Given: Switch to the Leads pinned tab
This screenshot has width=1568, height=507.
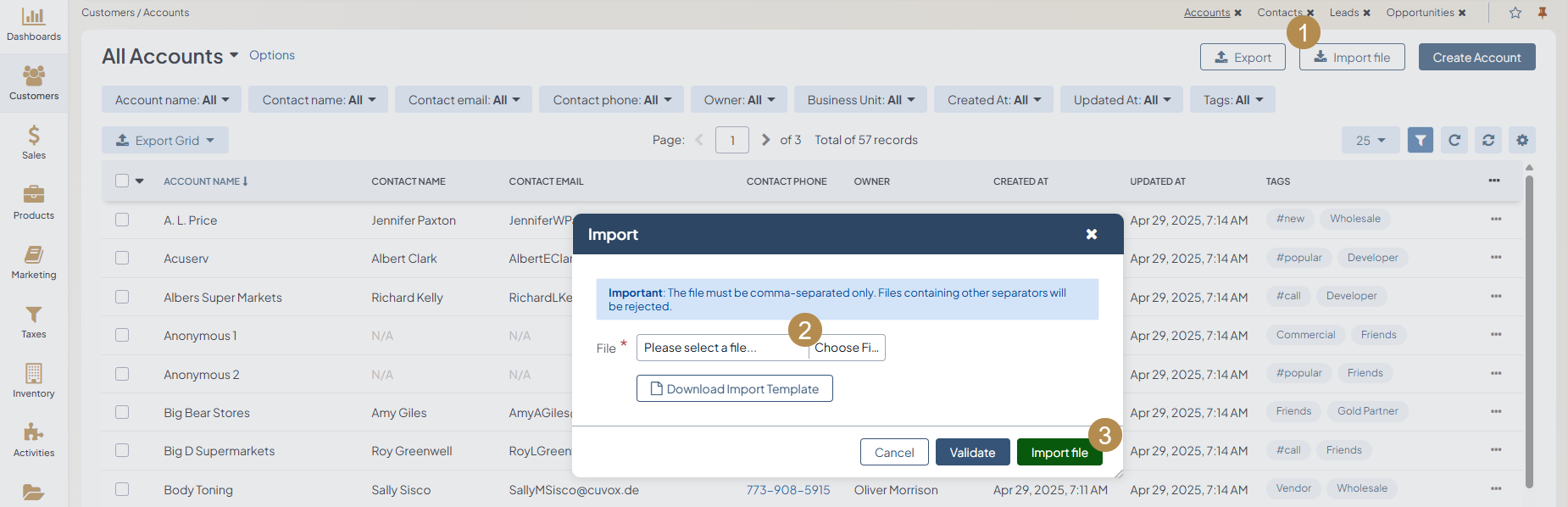Looking at the screenshot, I should [1343, 13].
